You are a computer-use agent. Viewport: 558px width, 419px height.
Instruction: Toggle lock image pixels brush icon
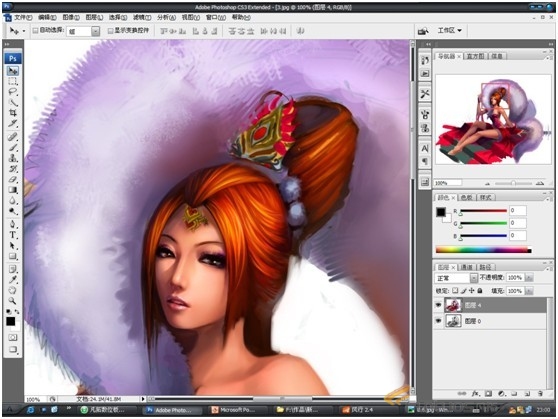coord(463,291)
